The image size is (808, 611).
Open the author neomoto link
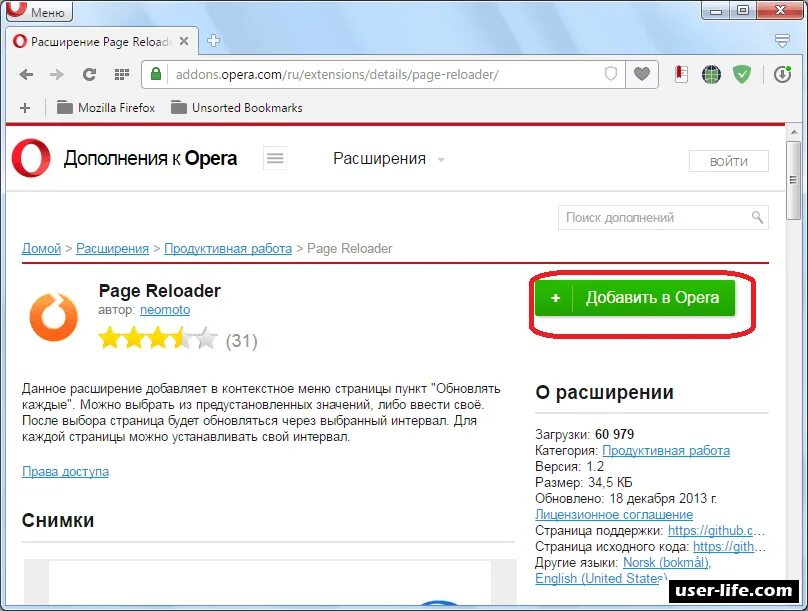coord(165,310)
